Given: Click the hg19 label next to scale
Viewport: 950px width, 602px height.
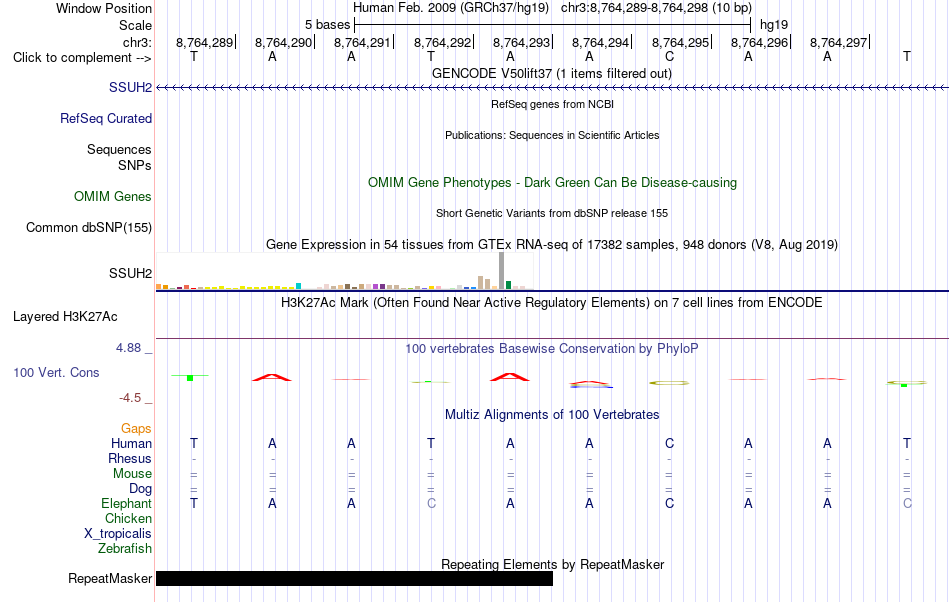Looking at the screenshot, I should click(774, 25).
